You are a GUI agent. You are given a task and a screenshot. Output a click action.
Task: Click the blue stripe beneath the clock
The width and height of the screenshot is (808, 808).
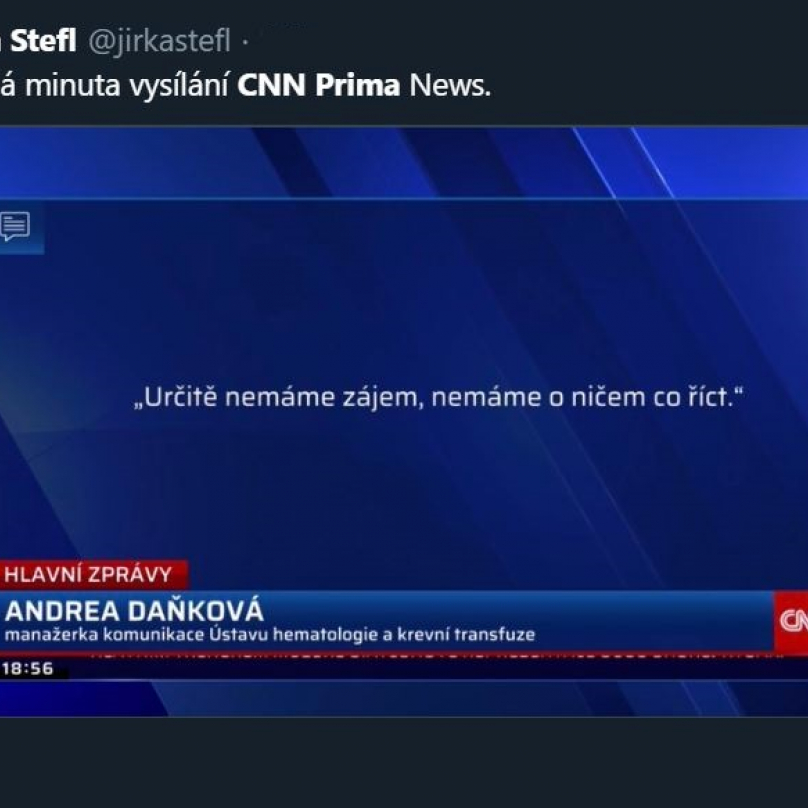(x=404, y=699)
